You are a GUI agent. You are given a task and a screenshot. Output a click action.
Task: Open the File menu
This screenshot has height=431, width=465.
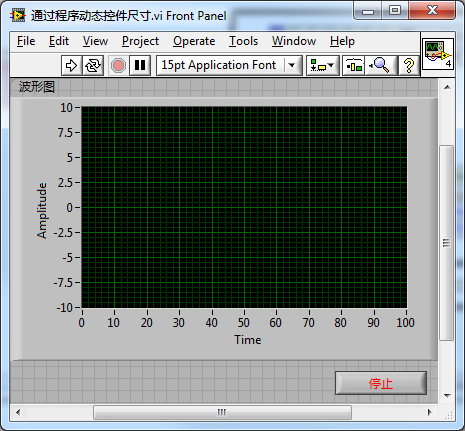coord(26,41)
